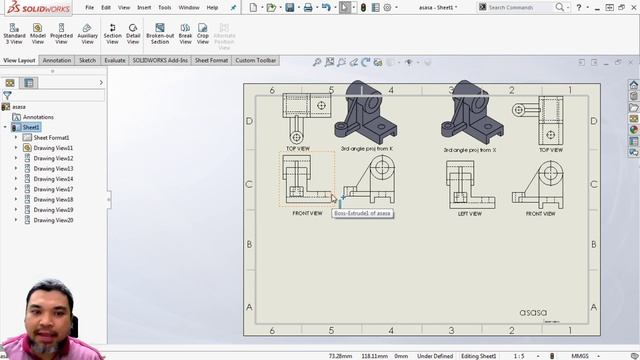Expand the Drawing View14 node
Screen dimensions: 640x360
16,179
